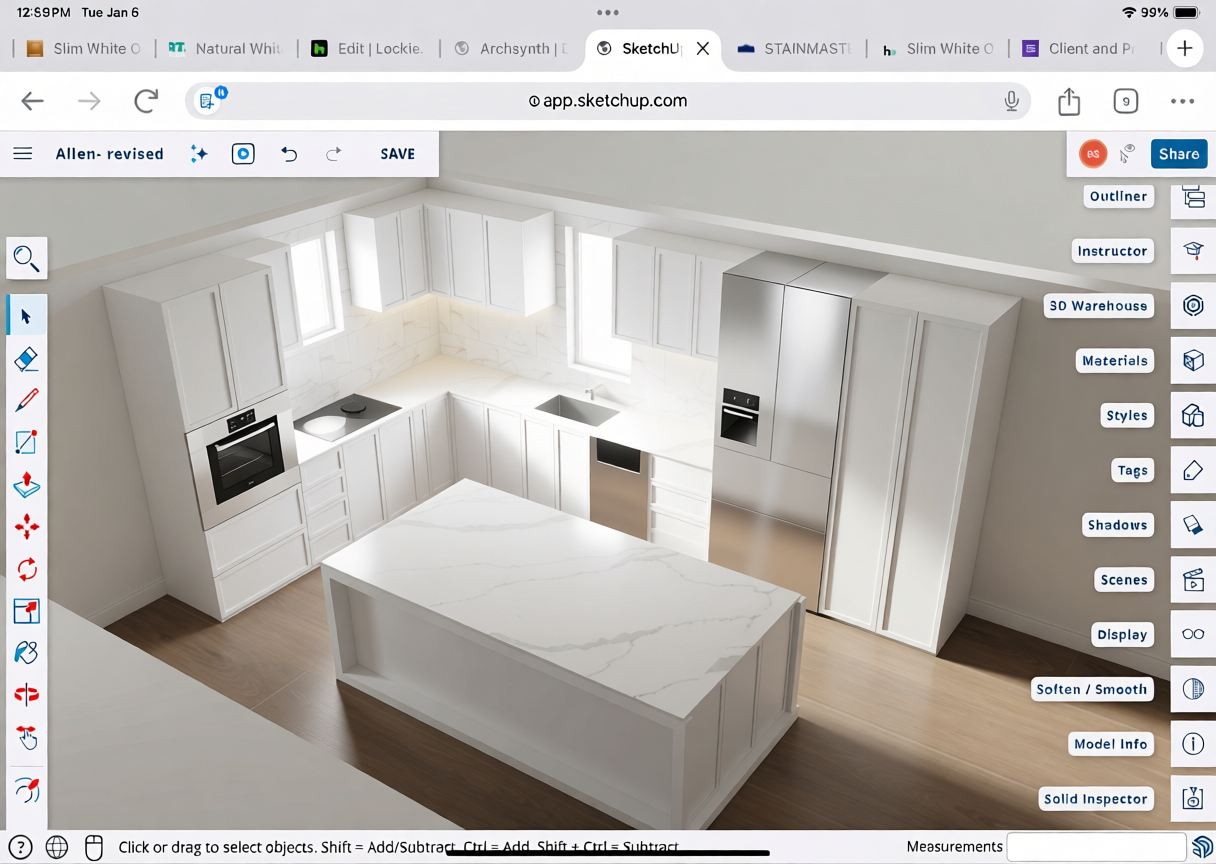Viewport: 1216px width, 864px height.
Task: Select the Eraser tool in left toolbar
Action: pos(27,359)
